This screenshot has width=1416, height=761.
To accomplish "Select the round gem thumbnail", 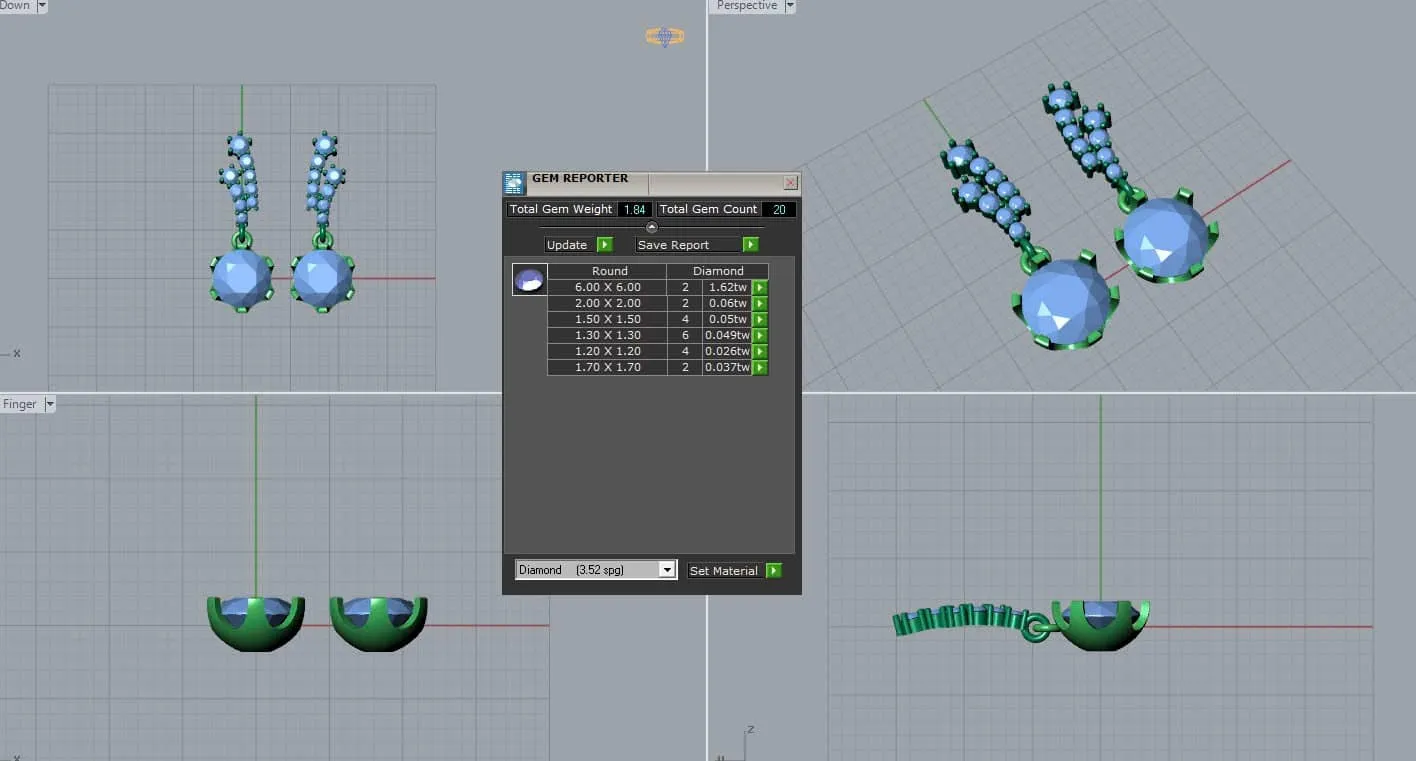I will pyautogui.click(x=529, y=279).
